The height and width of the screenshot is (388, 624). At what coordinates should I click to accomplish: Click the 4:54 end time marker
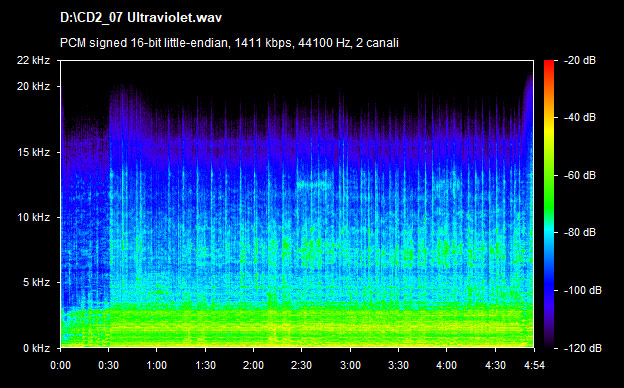(x=534, y=365)
